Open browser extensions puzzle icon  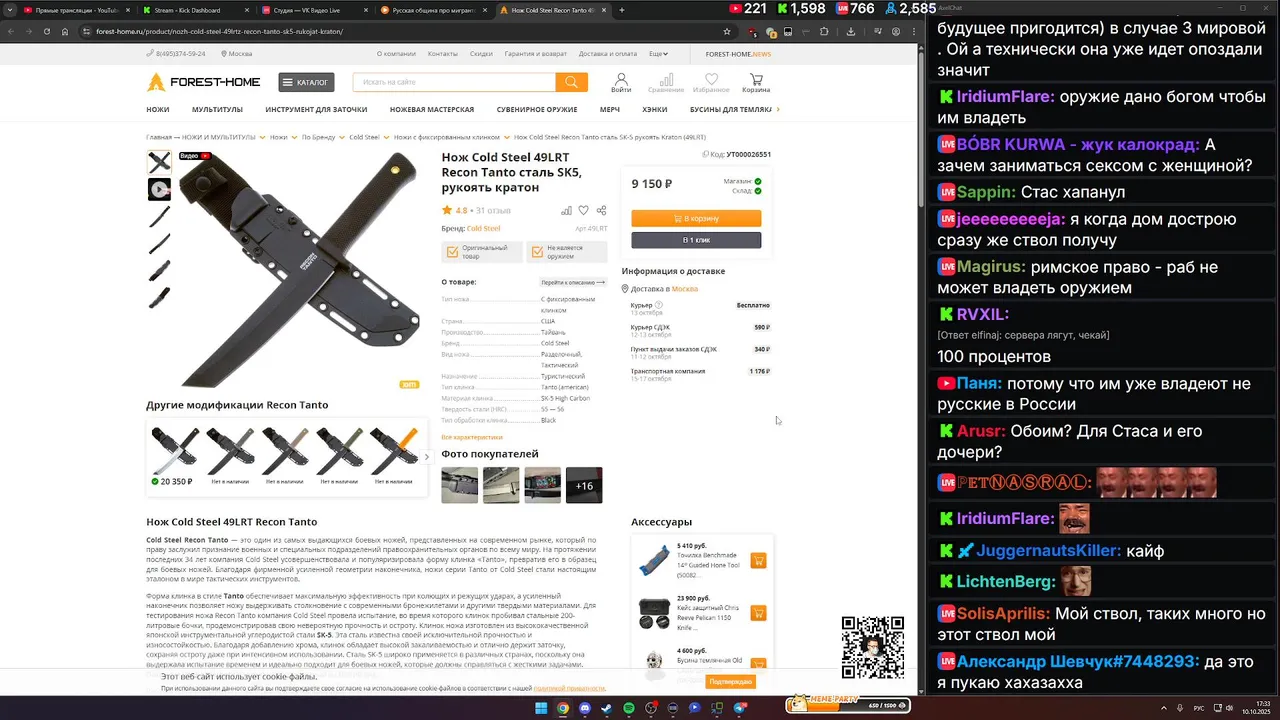click(x=824, y=31)
